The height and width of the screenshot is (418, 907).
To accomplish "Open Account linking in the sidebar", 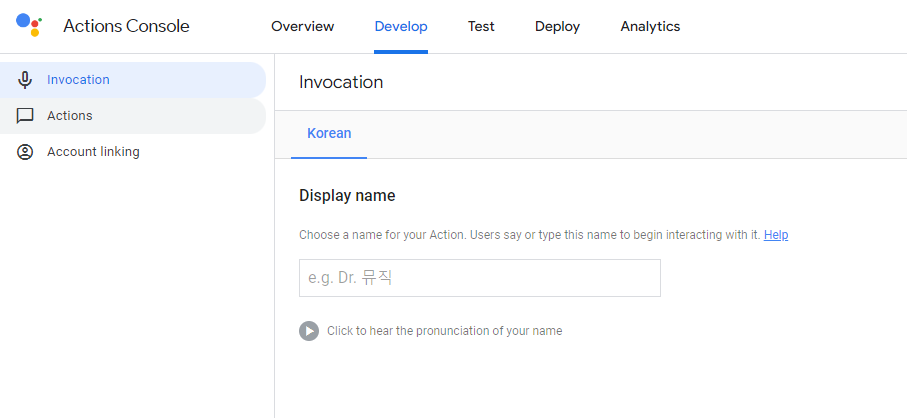I will [133, 151].
